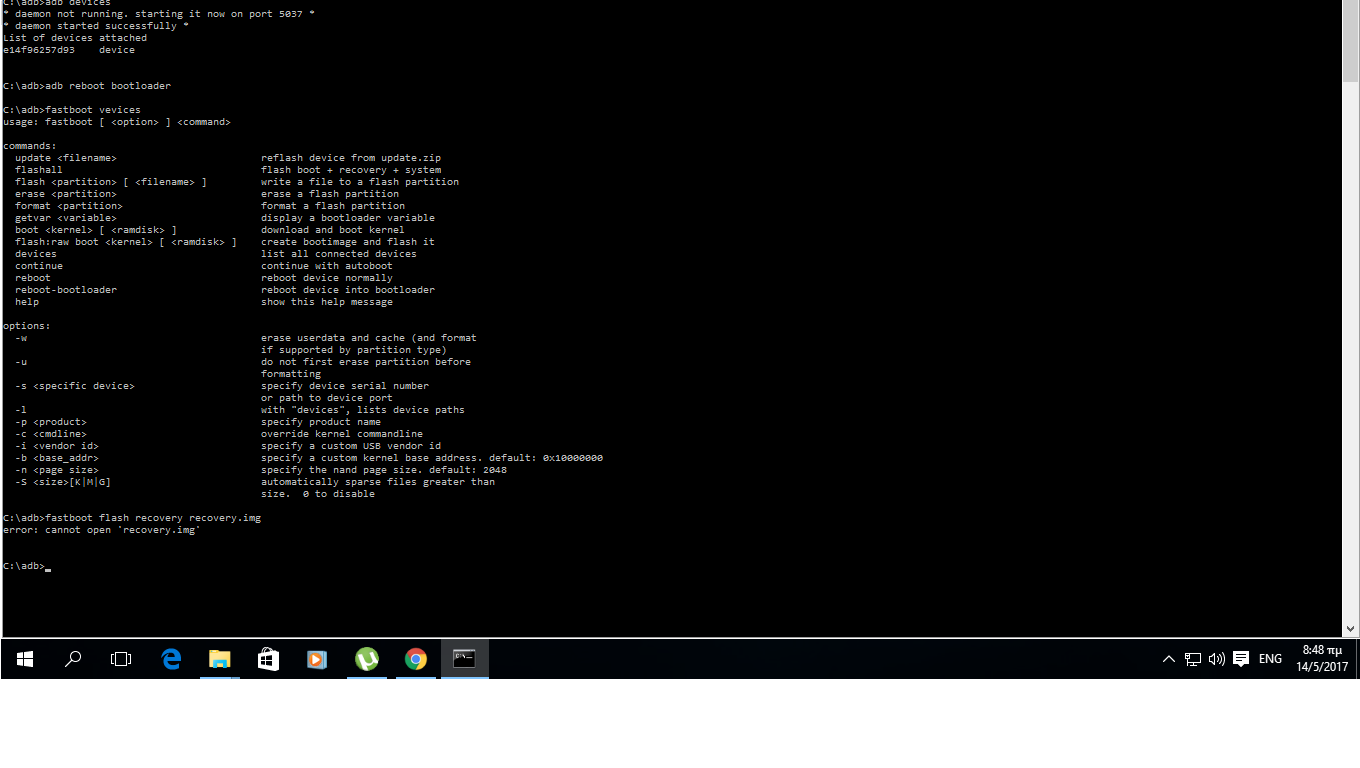Switch the ENG input language indicator
This screenshot has height=768, width=1360.
point(1270,659)
